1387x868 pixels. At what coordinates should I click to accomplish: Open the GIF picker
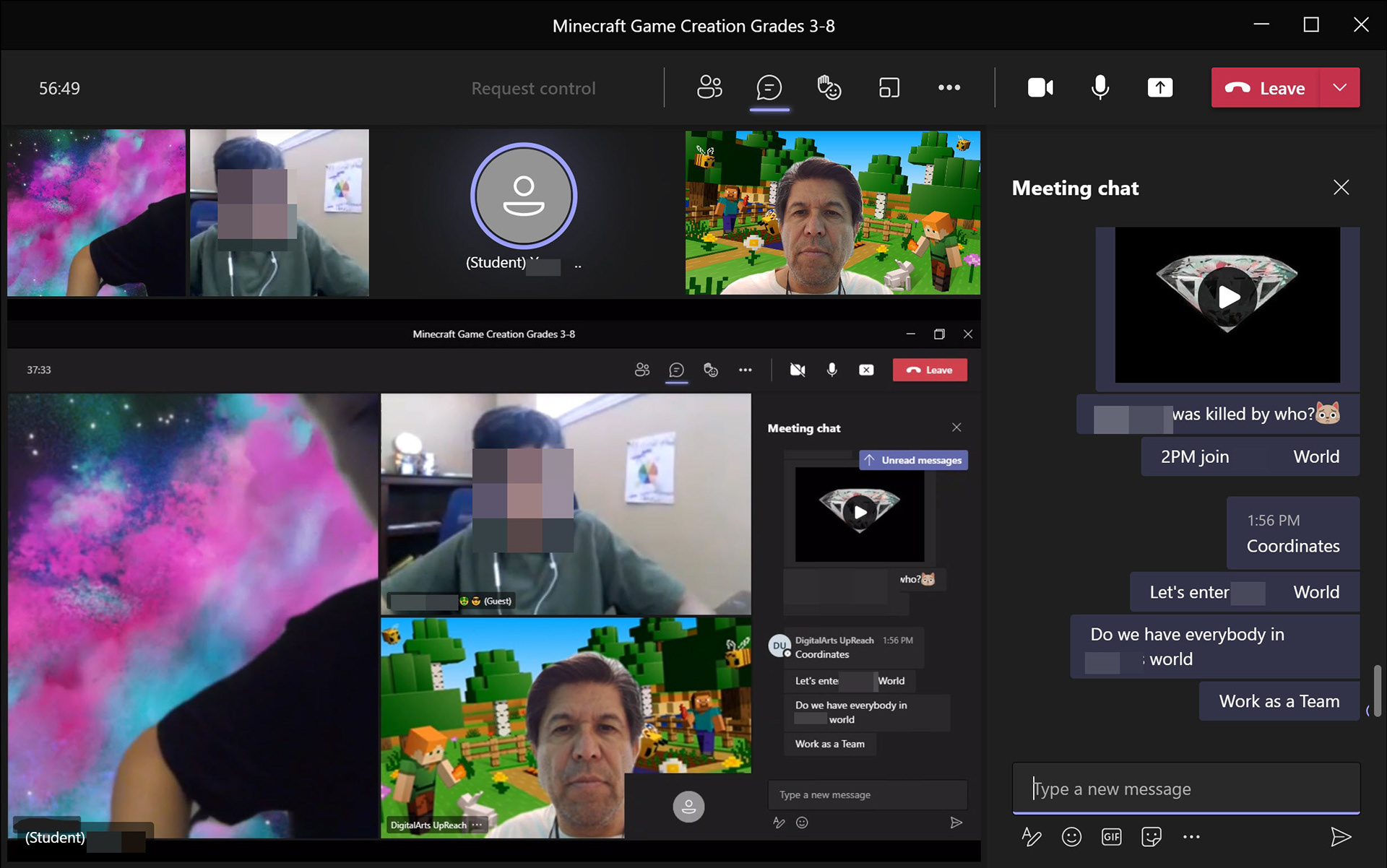click(x=1111, y=837)
